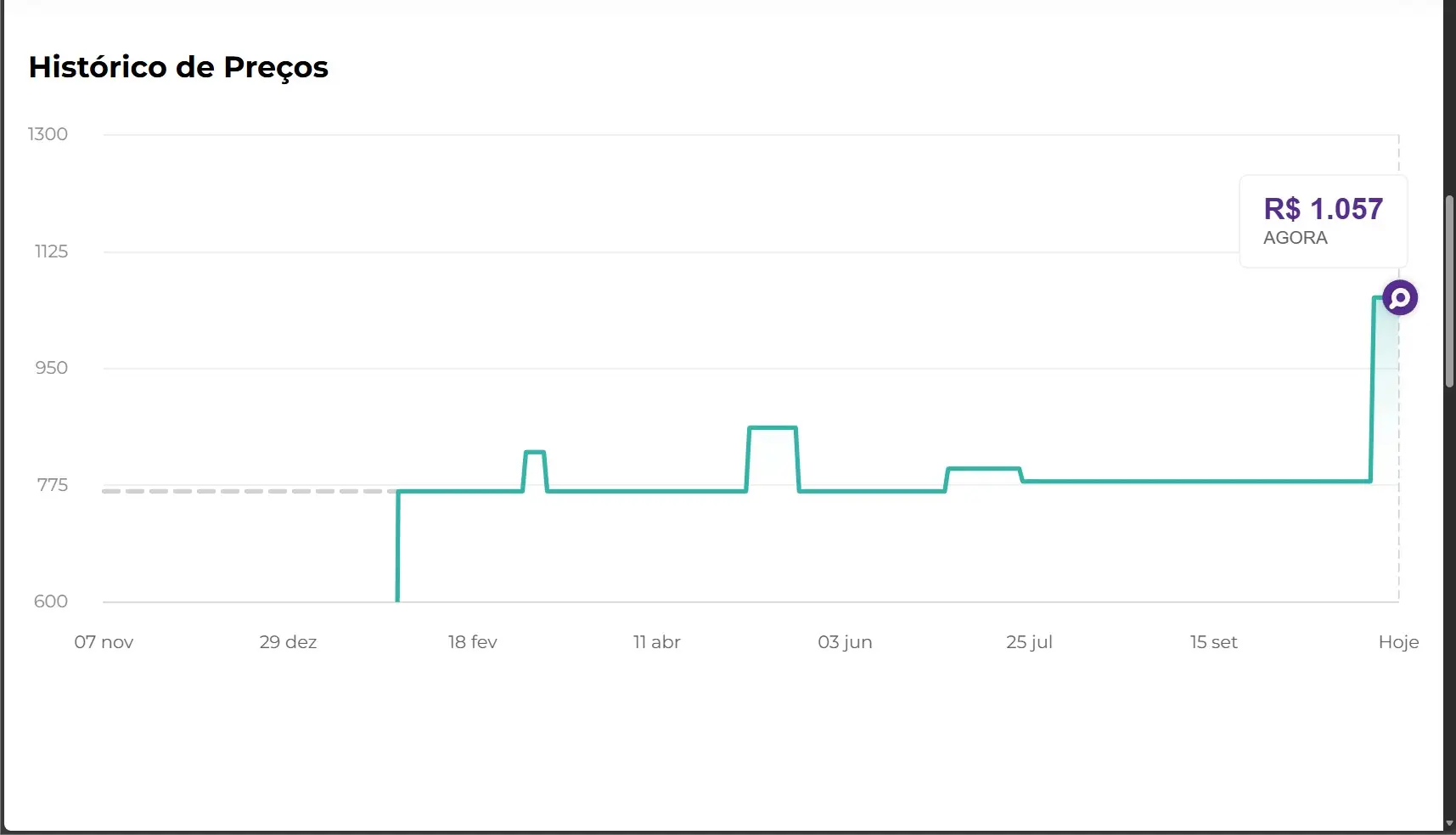
Task: Select the 600 price axis label
Action: 51,601
